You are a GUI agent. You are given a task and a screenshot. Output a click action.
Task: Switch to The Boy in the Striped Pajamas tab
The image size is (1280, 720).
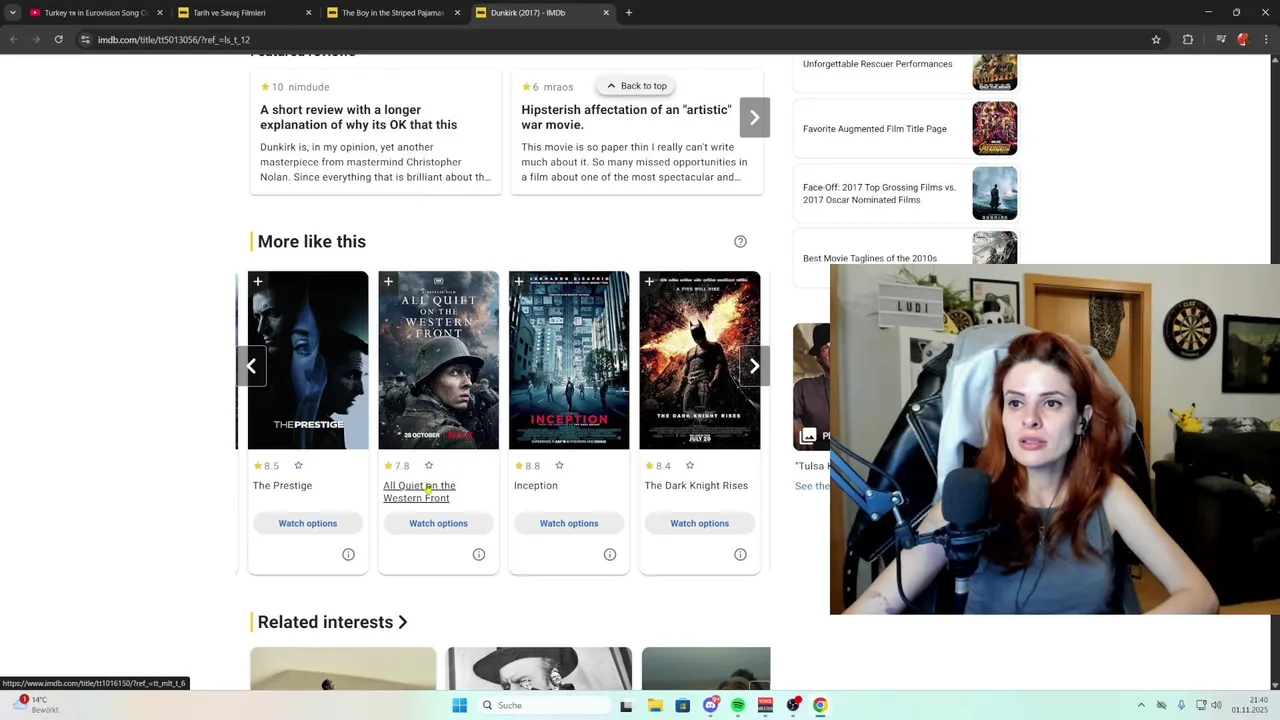(392, 13)
